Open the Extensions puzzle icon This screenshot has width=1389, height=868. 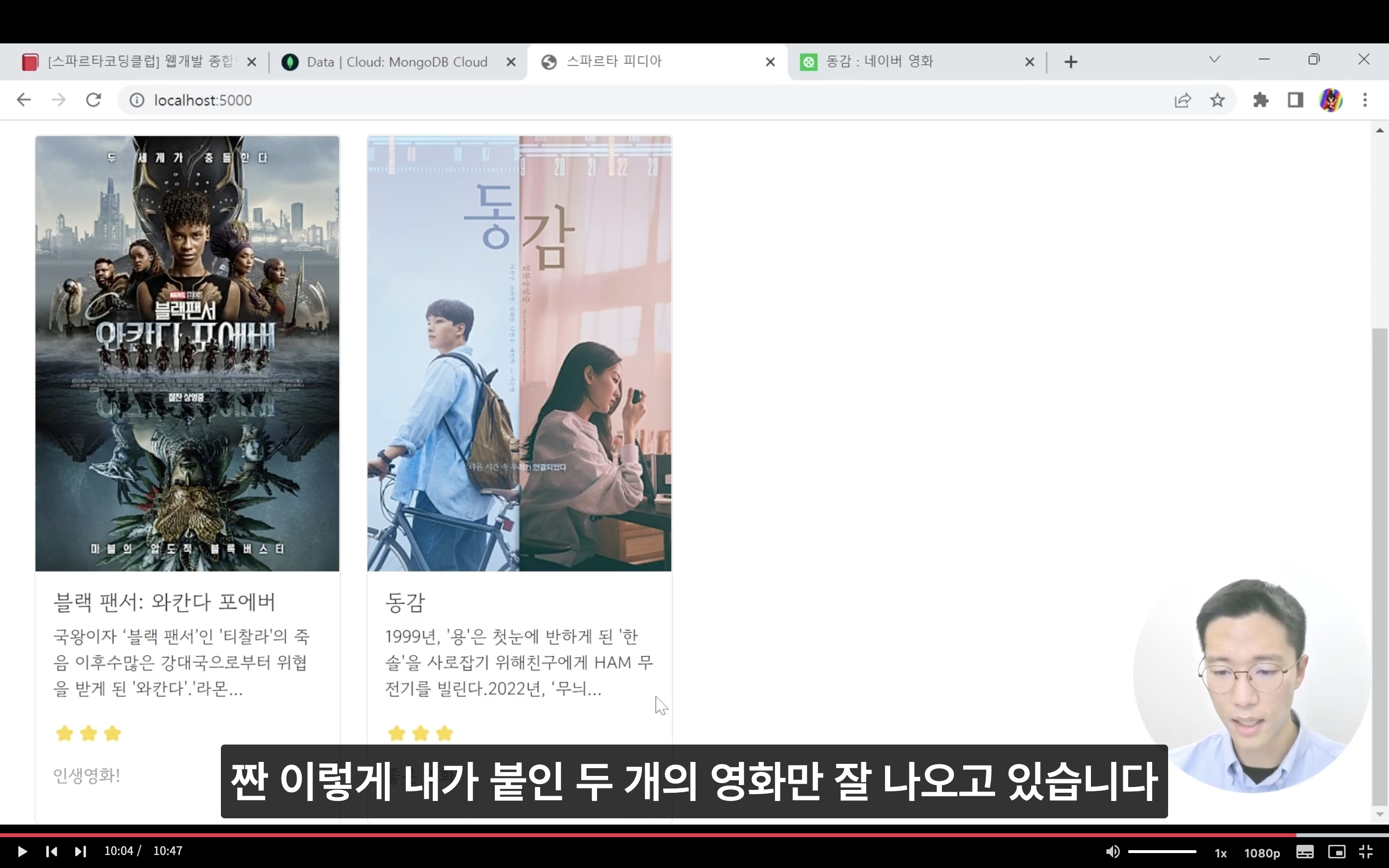pos(1260,100)
